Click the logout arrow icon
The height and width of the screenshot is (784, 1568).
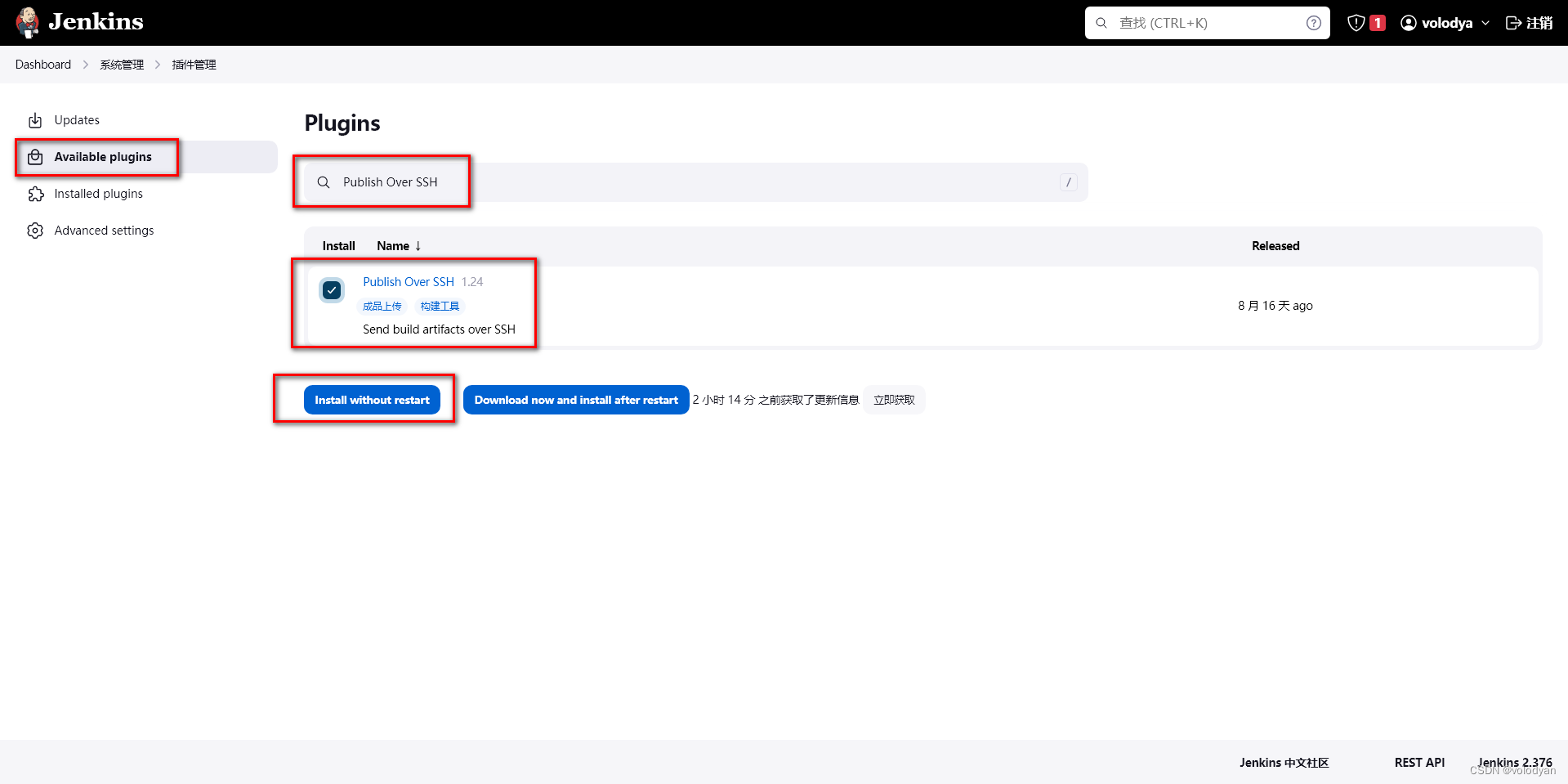1513,23
